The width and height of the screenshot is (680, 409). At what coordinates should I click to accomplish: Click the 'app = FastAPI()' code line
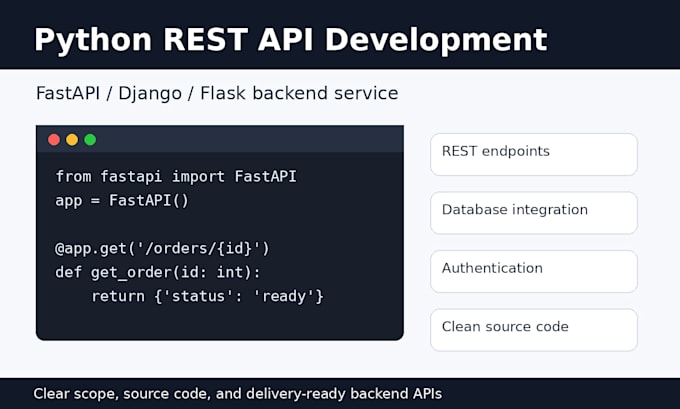coord(122,201)
